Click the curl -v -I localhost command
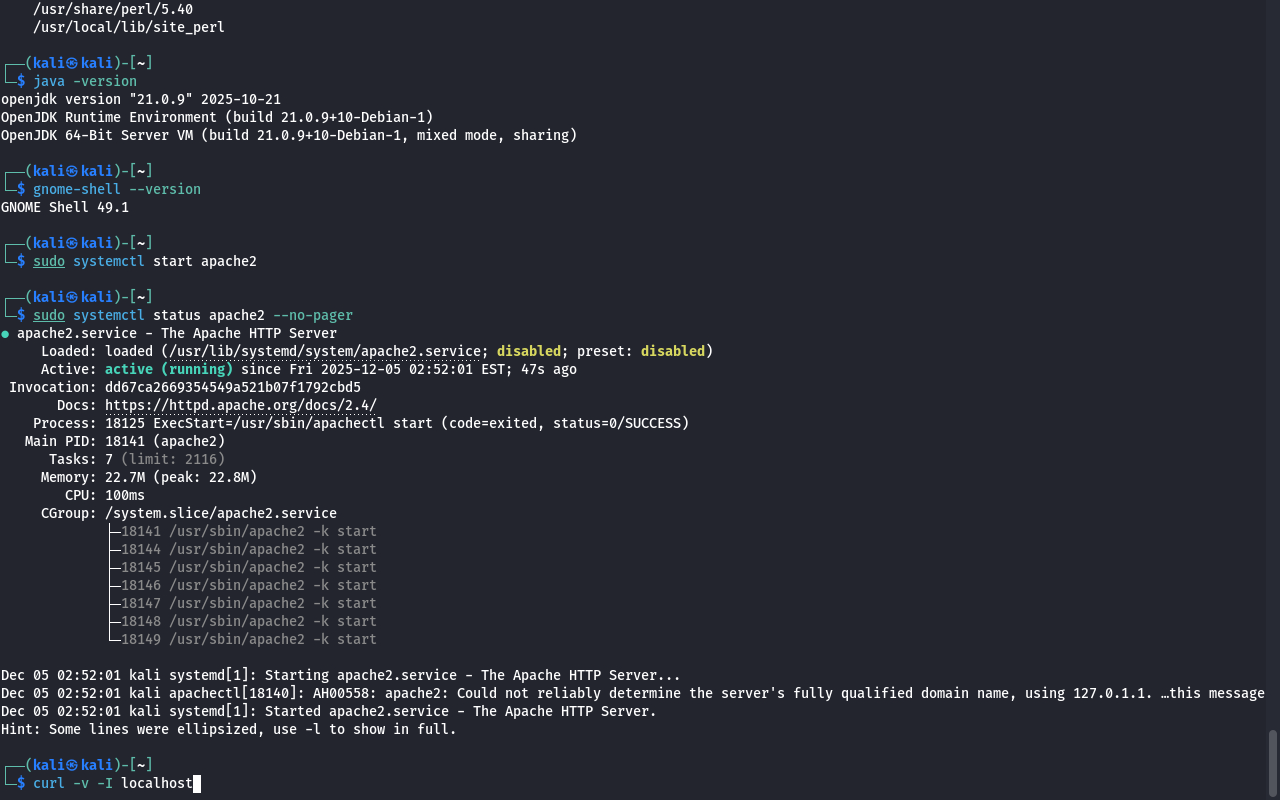This screenshot has height=800, width=1280. click(x=112, y=783)
